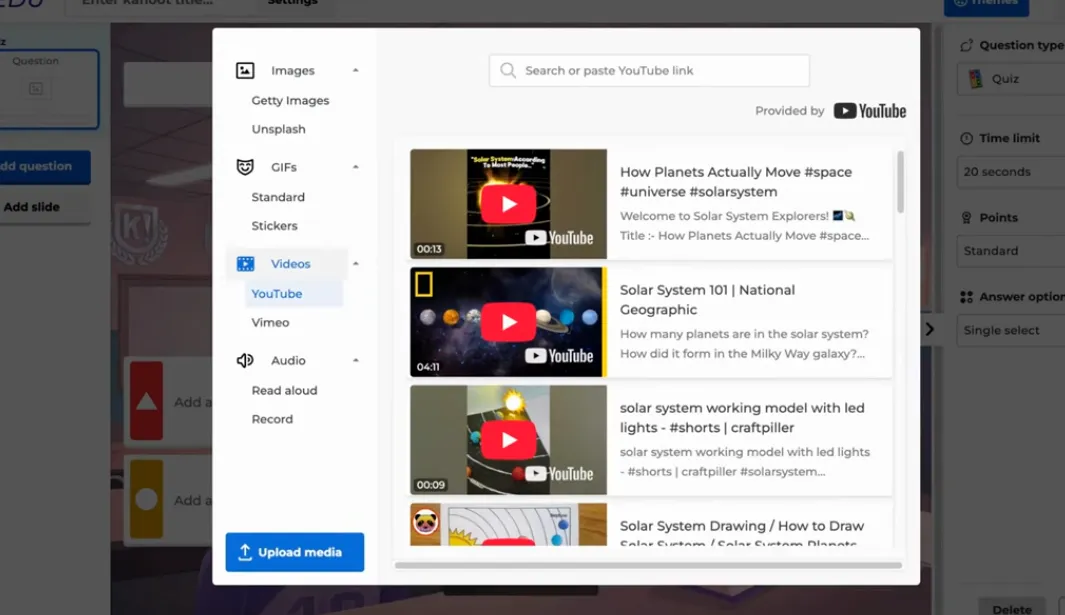This screenshot has height=615, width=1065.
Task: Select Getty Images source
Action: coord(290,101)
